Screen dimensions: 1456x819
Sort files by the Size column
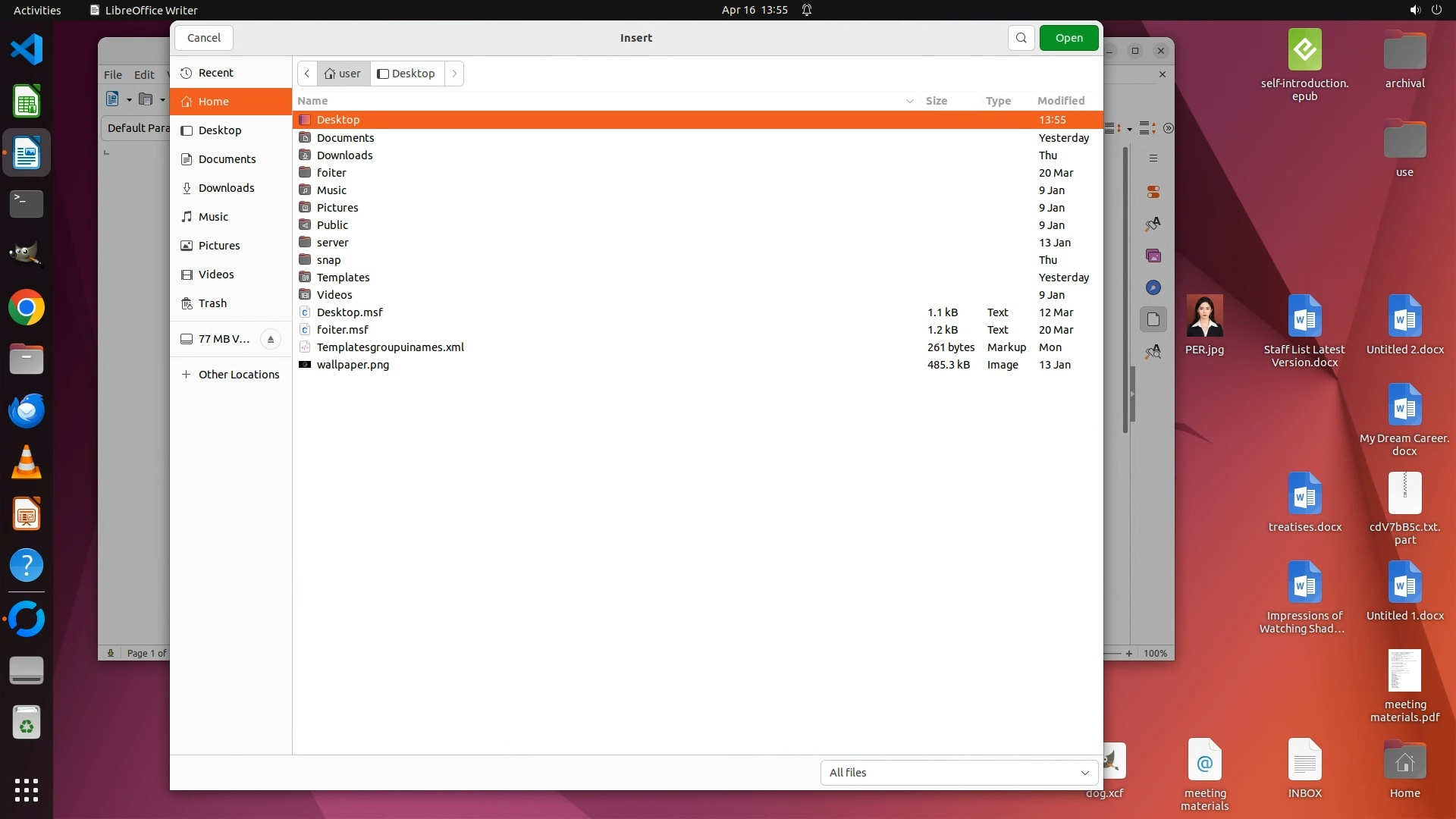click(936, 101)
